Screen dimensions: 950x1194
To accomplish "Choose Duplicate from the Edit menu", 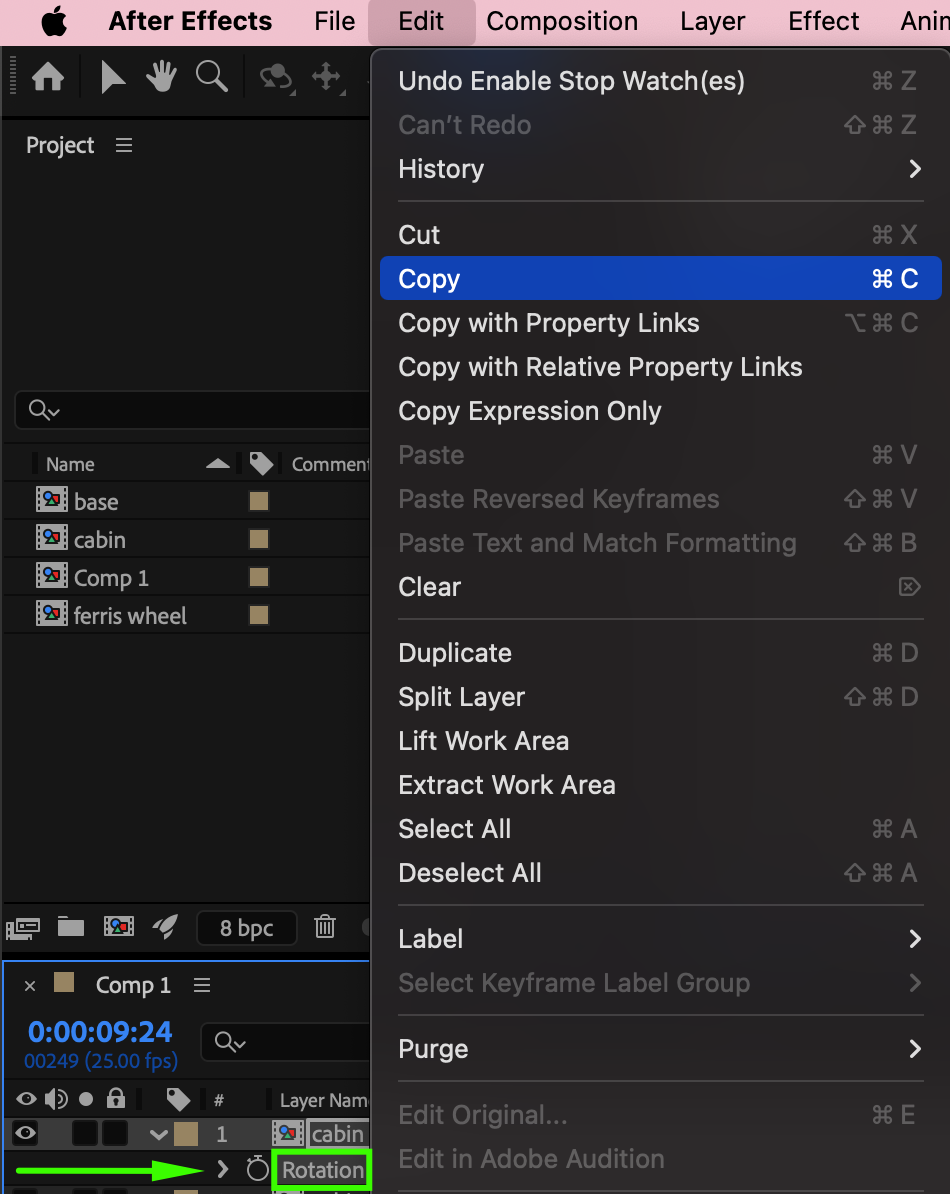I will (660, 653).
